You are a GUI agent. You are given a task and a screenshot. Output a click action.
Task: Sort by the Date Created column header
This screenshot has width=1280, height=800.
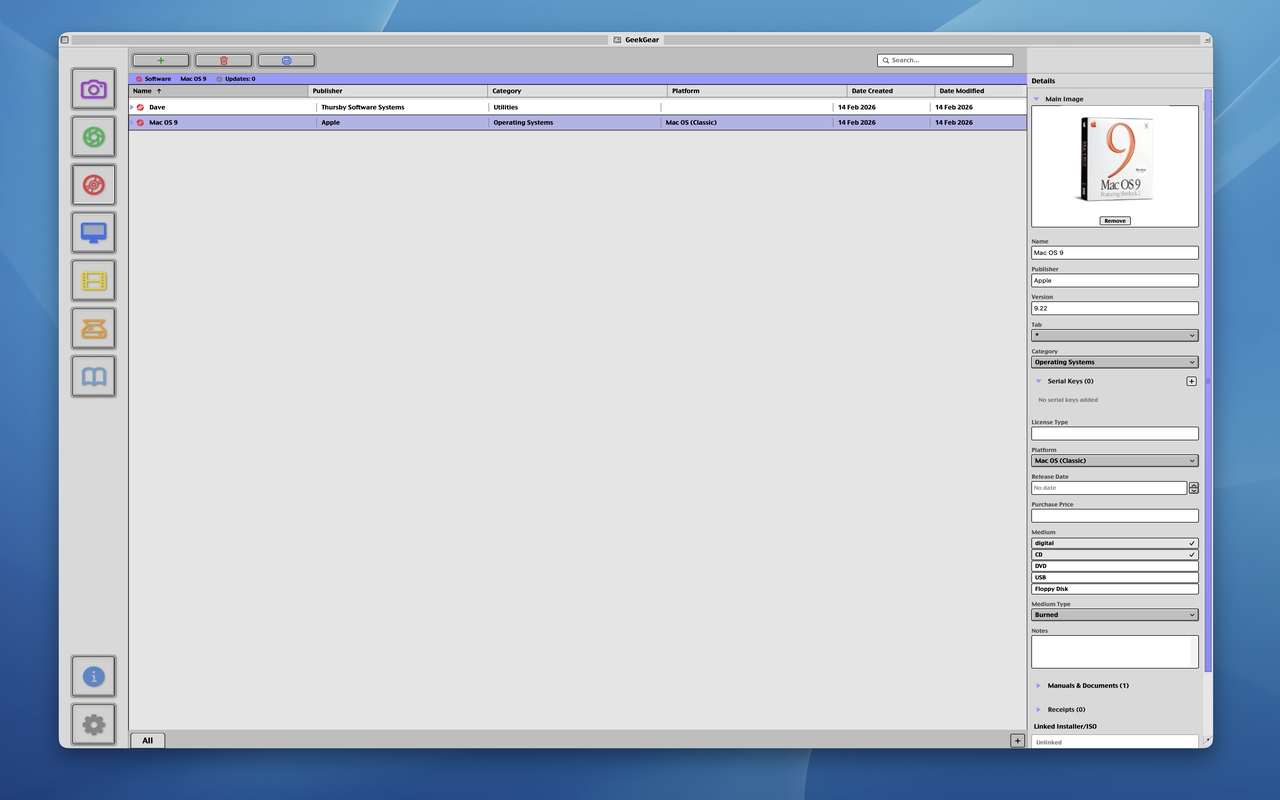pyautogui.click(x=891, y=91)
